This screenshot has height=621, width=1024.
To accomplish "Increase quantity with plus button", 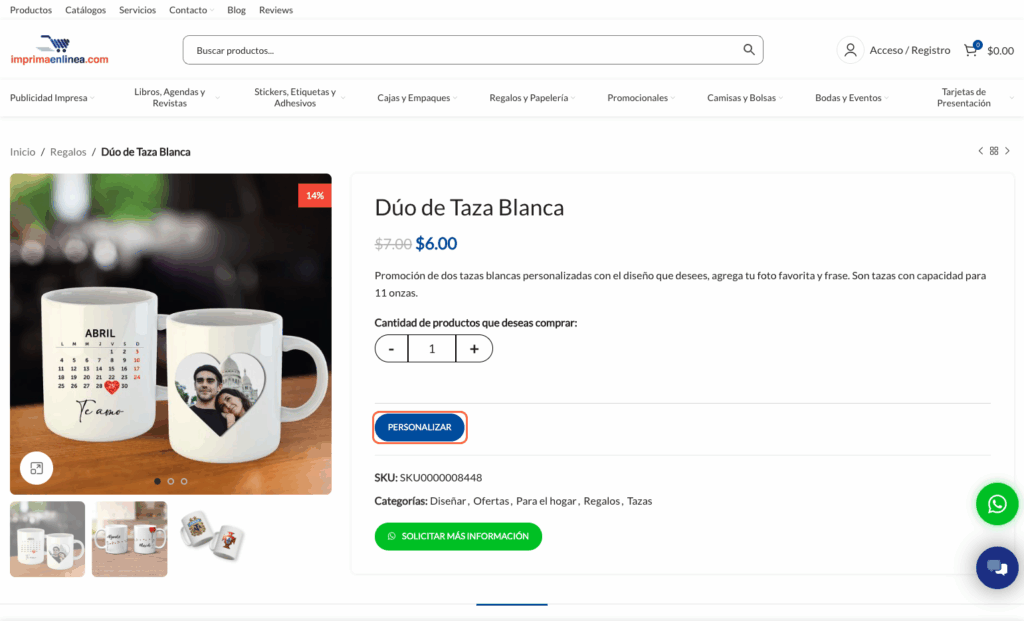I will 474,349.
